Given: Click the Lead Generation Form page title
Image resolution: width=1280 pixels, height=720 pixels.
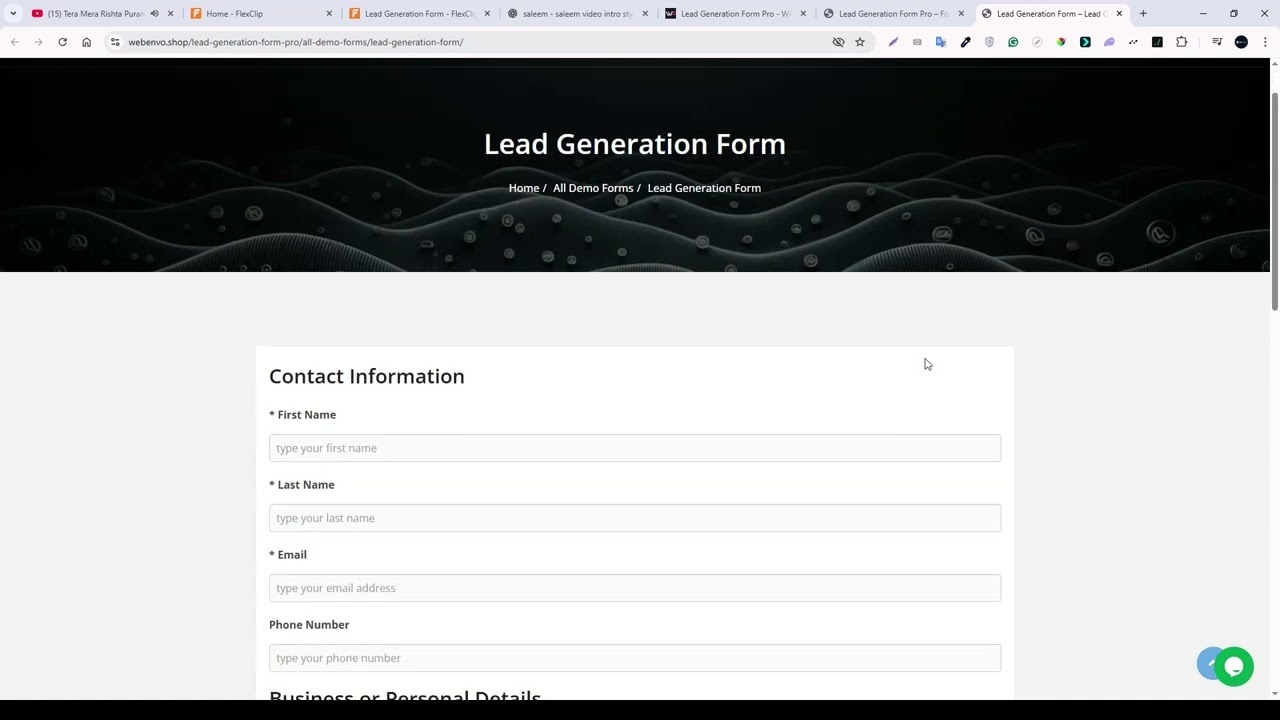Looking at the screenshot, I should (x=635, y=144).
